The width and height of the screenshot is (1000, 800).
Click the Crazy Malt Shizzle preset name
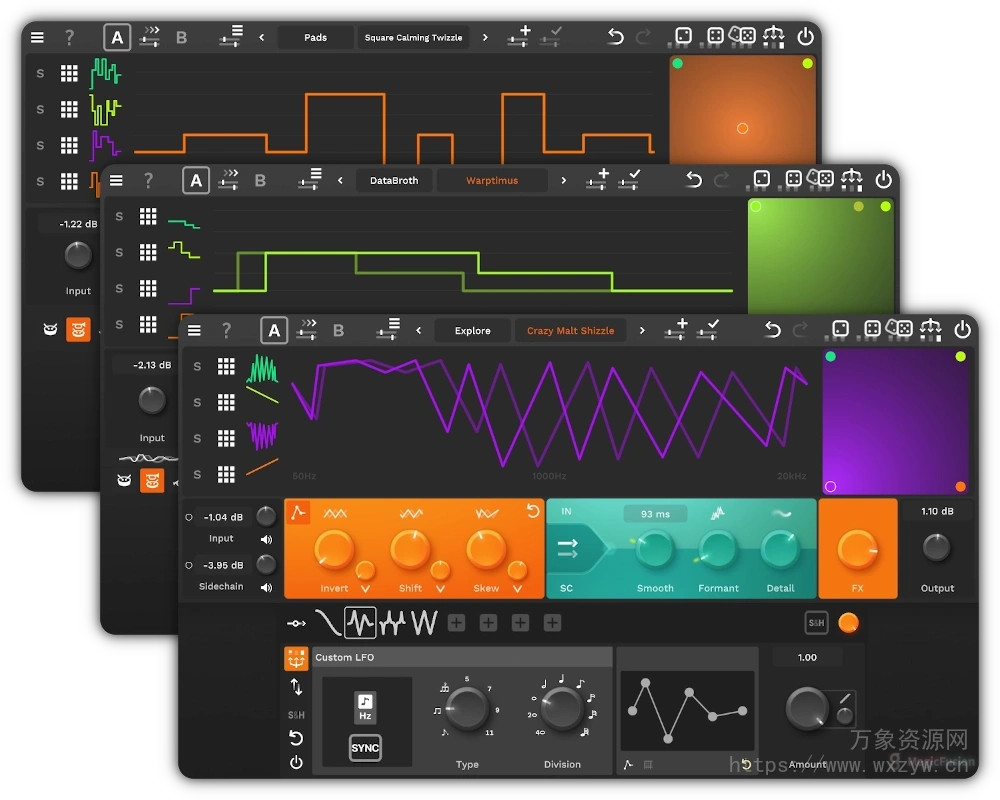570,330
